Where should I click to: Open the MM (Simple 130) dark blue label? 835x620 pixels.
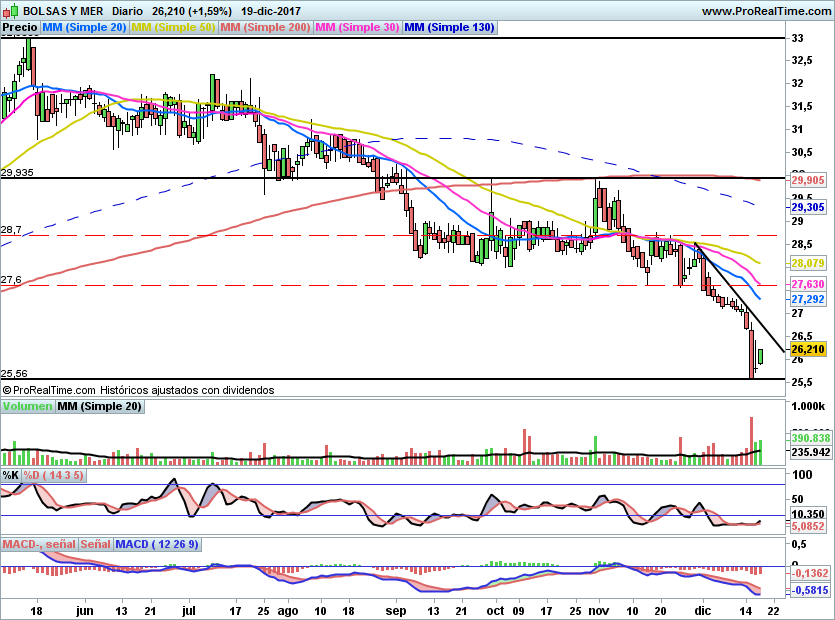pyautogui.click(x=450, y=27)
